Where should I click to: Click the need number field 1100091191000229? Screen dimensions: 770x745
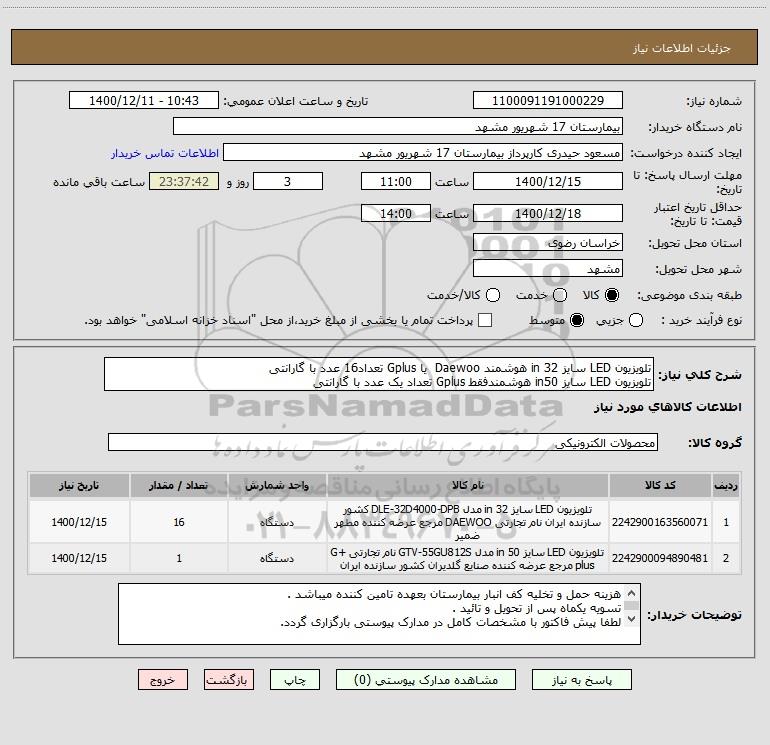coord(548,101)
